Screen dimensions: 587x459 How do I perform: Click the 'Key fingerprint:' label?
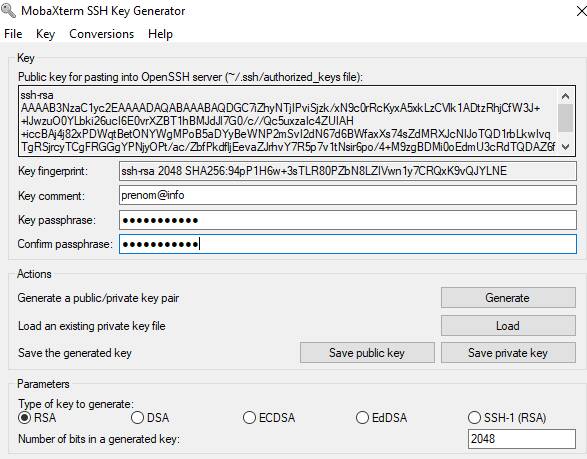[x=53, y=171]
